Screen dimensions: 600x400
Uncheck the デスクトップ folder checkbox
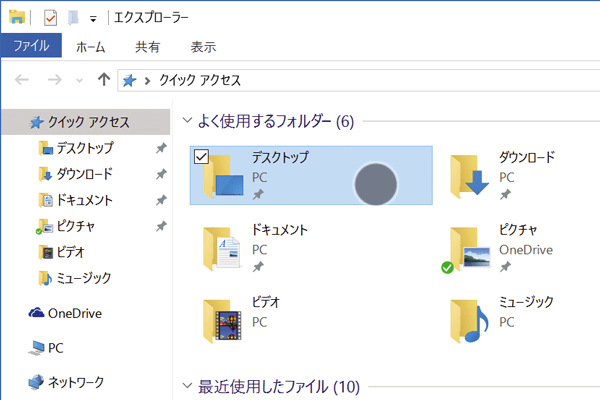(201, 157)
